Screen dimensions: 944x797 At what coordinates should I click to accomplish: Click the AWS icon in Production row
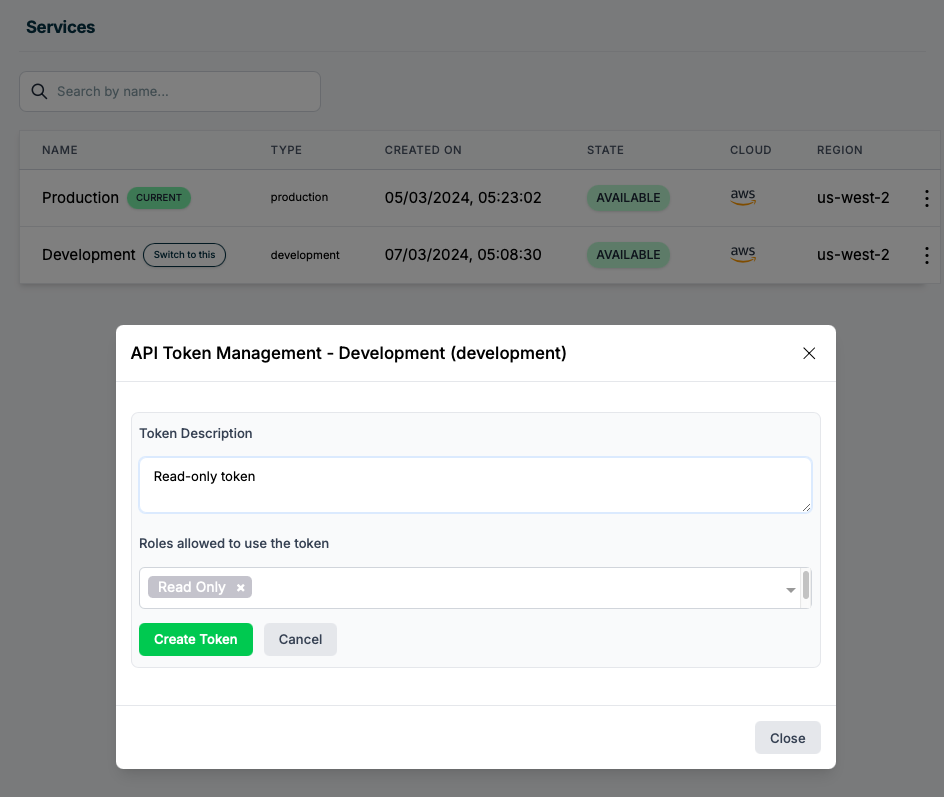tap(743, 197)
